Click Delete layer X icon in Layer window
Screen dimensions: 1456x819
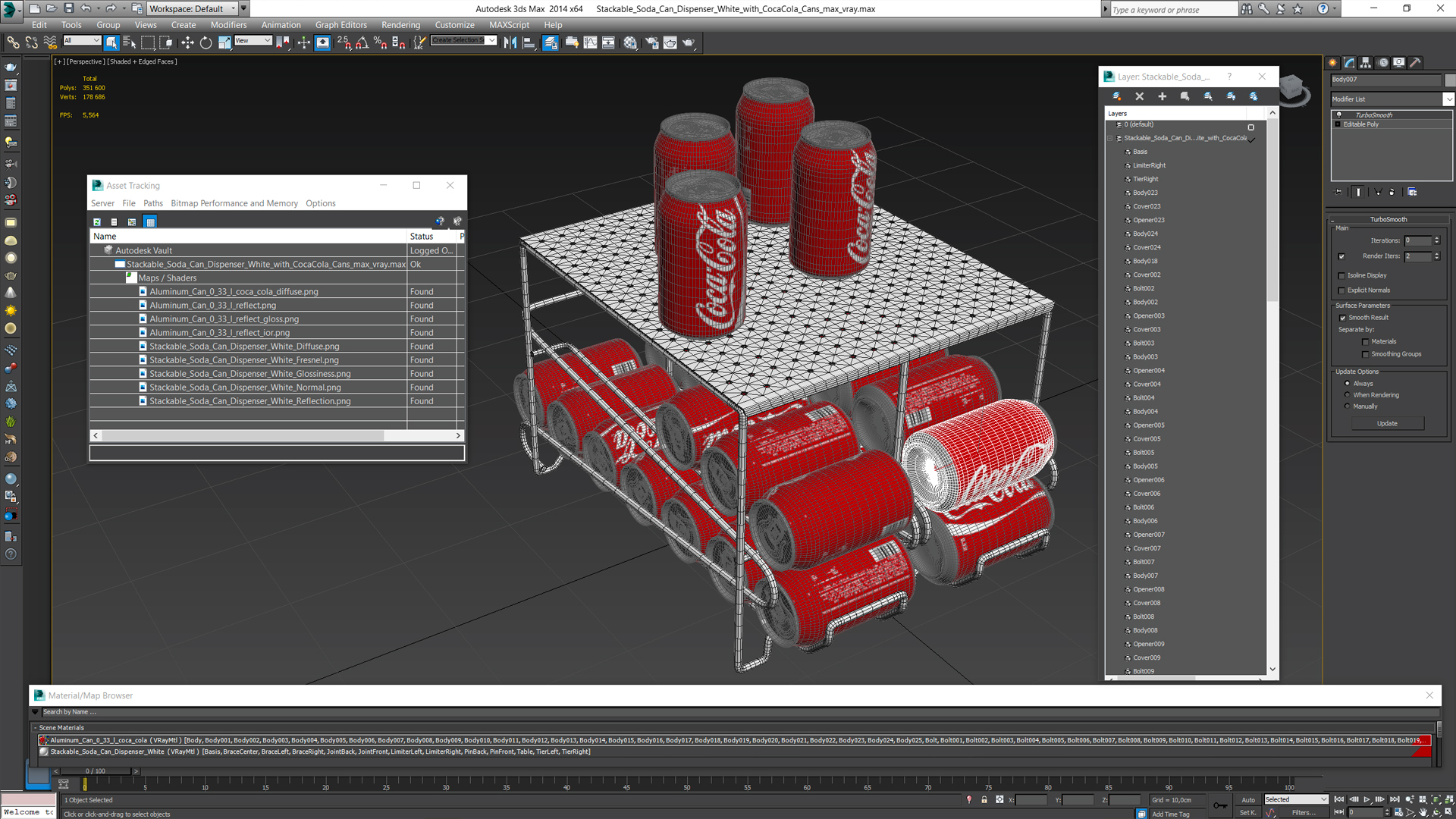[x=1139, y=96]
